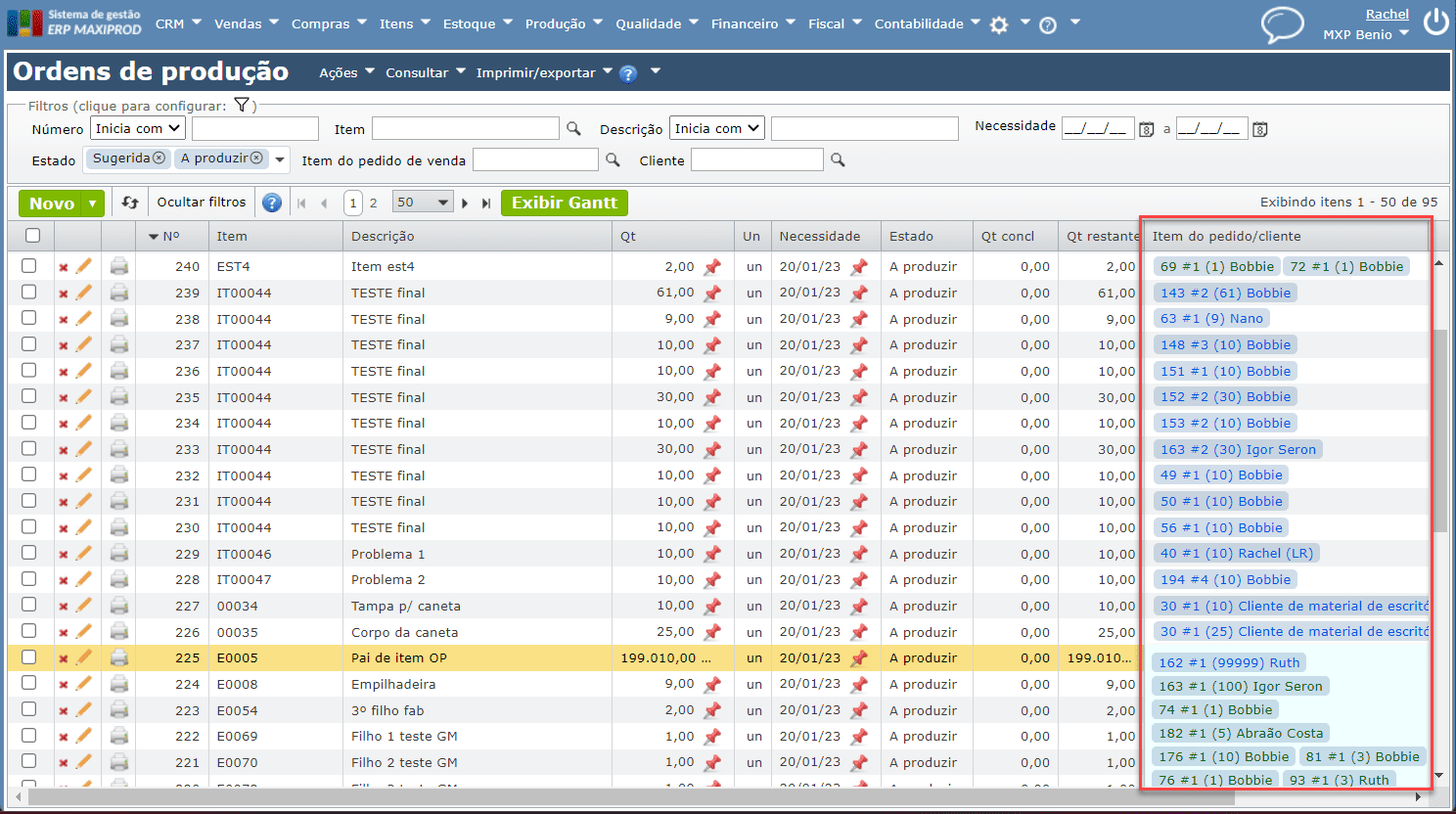Screen dimensions: 1456x814
Task: Click the filter funnel configuration icon
Action: pyautogui.click(x=242, y=106)
